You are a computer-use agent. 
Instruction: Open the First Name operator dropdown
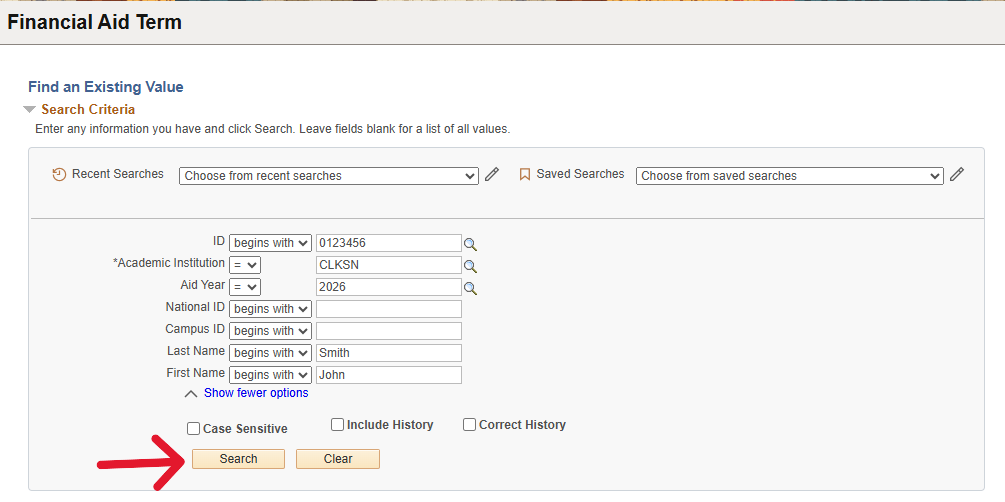pos(270,375)
